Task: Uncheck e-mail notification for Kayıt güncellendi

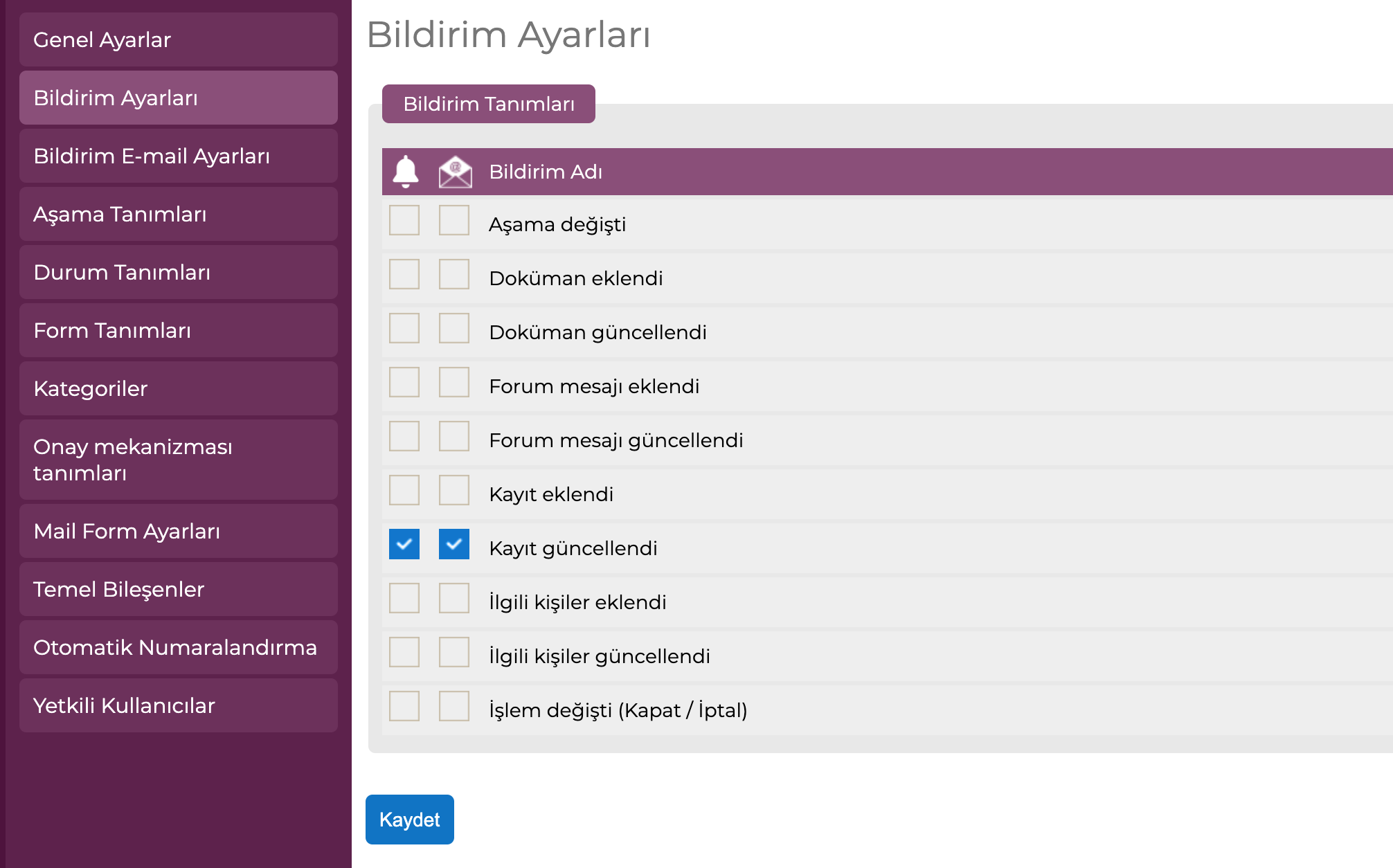Action: click(x=454, y=544)
